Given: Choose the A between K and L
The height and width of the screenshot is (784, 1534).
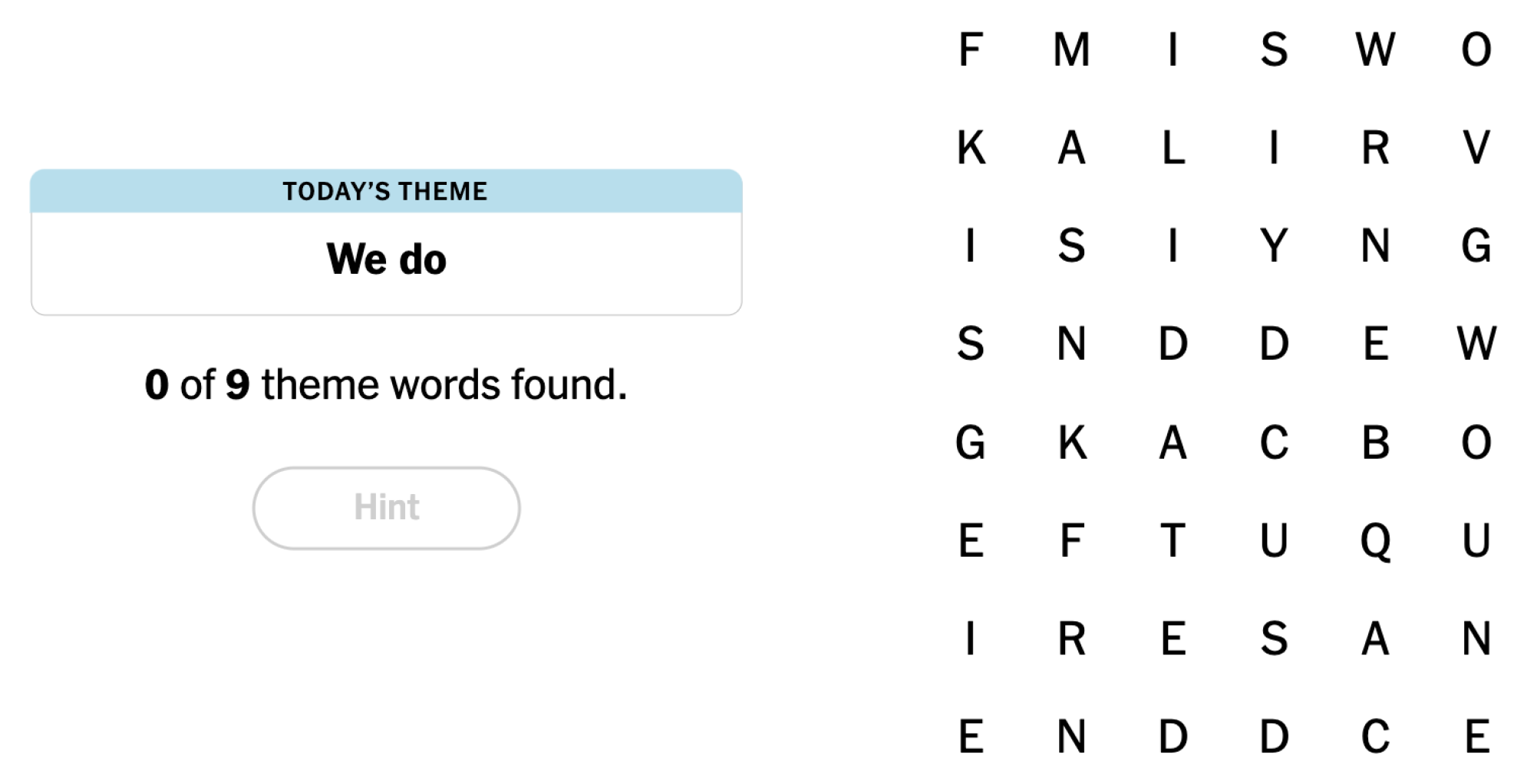Looking at the screenshot, I should coord(1071,148).
